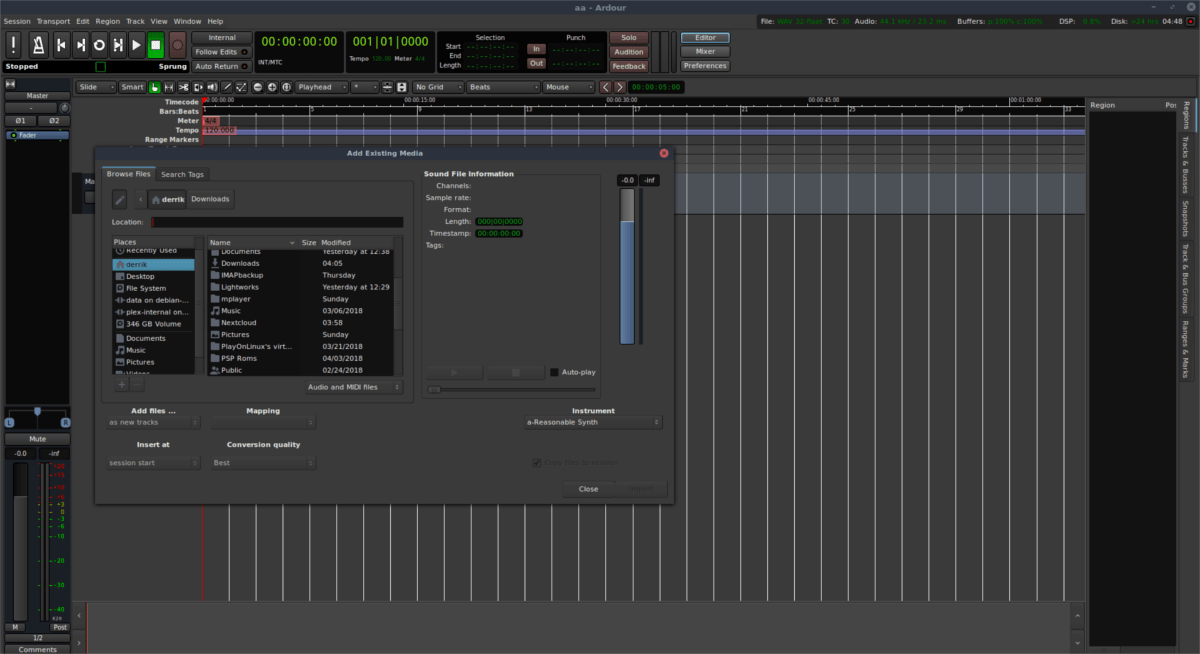Select the Cut tool scissors icon
The height and width of the screenshot is (654, 1200).
pyautogui.click(x=183, y=87)
